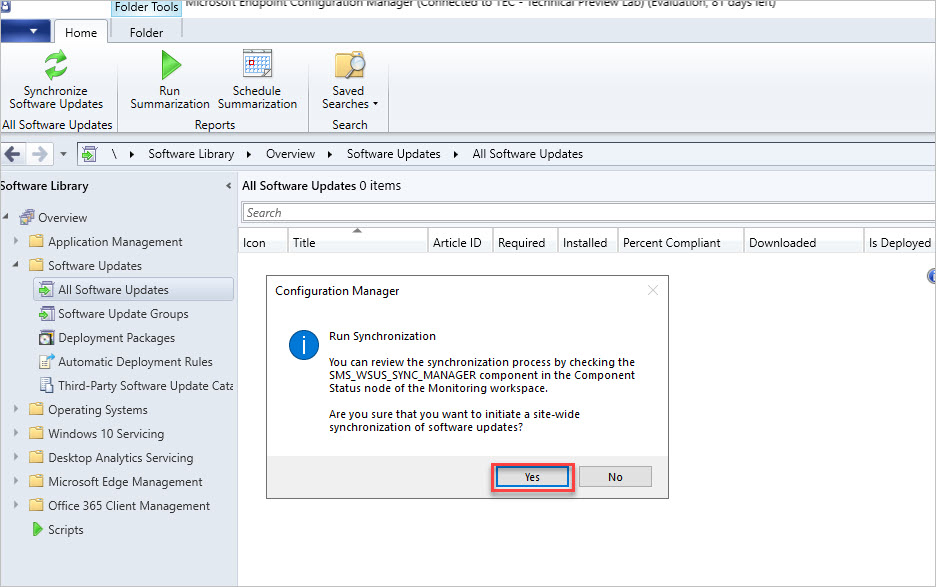Viewport: 936px width, 587px height.
Task: Click the Microsoft Edge Management folder icon
Action: pos(36,481)
